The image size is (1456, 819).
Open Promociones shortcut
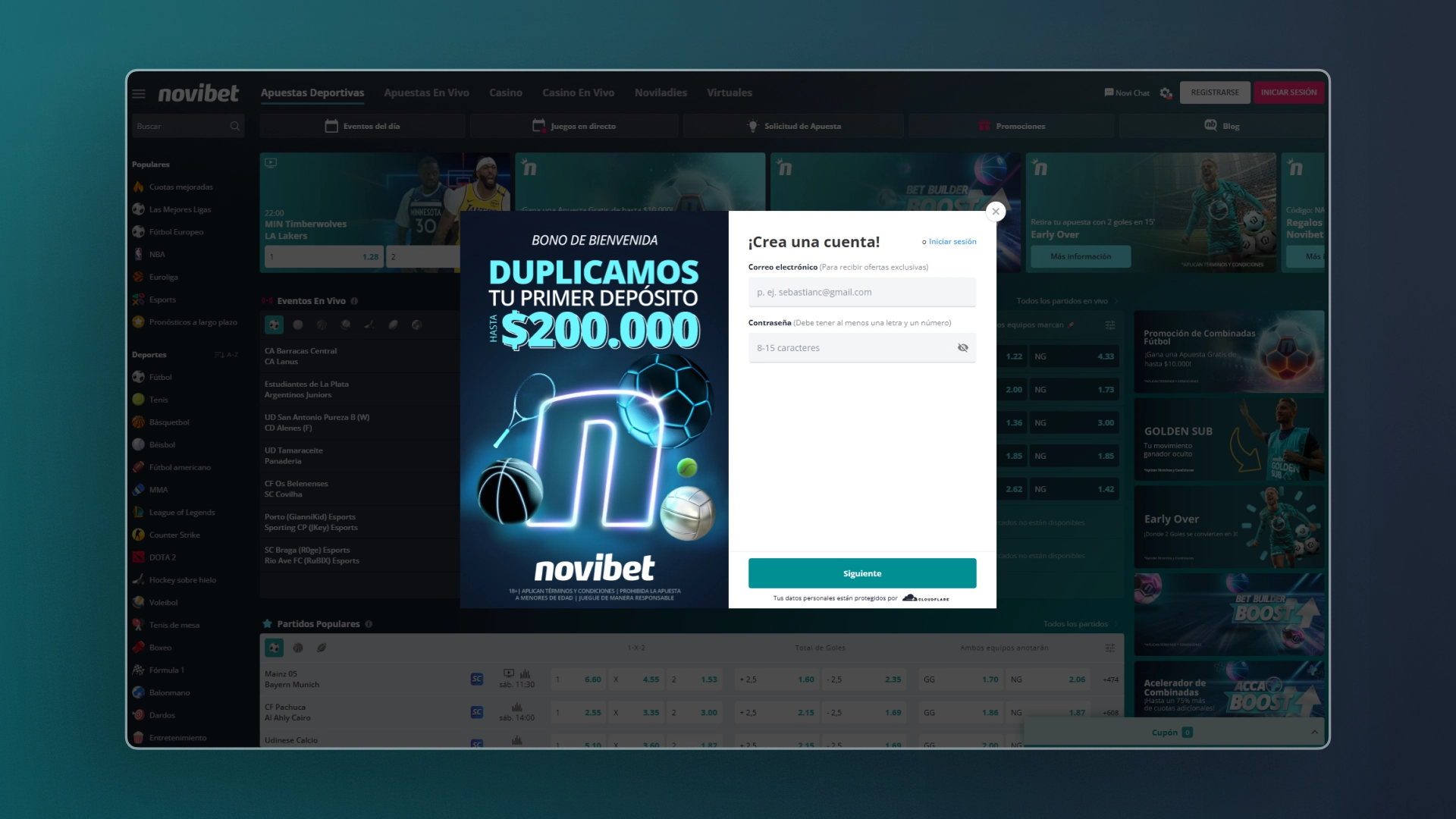tap(1012, 126)
